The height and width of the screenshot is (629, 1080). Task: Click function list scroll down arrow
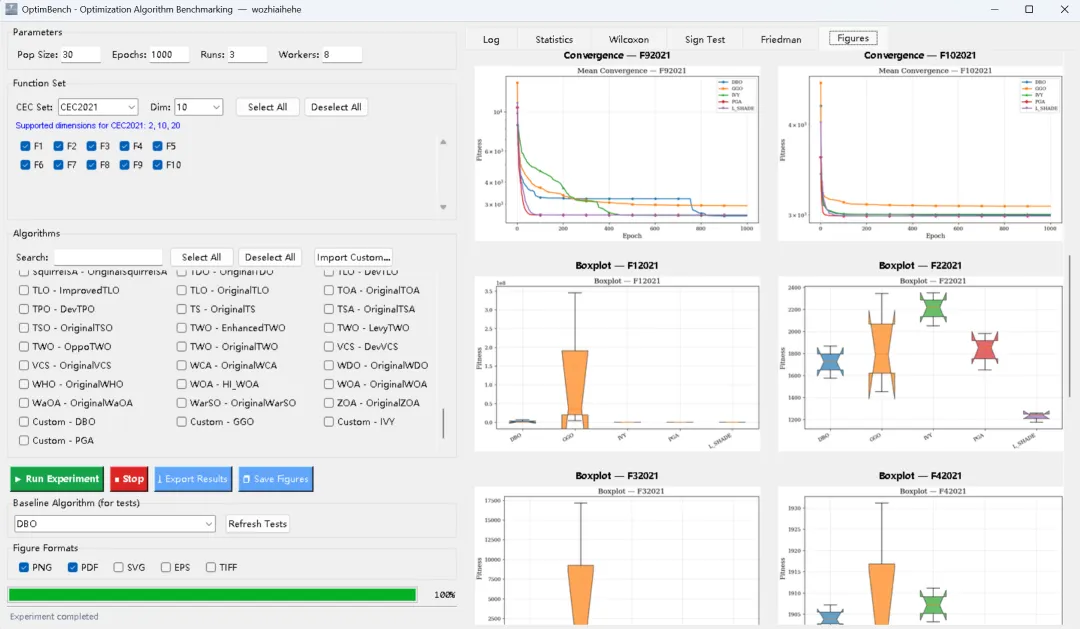point(443,207)
